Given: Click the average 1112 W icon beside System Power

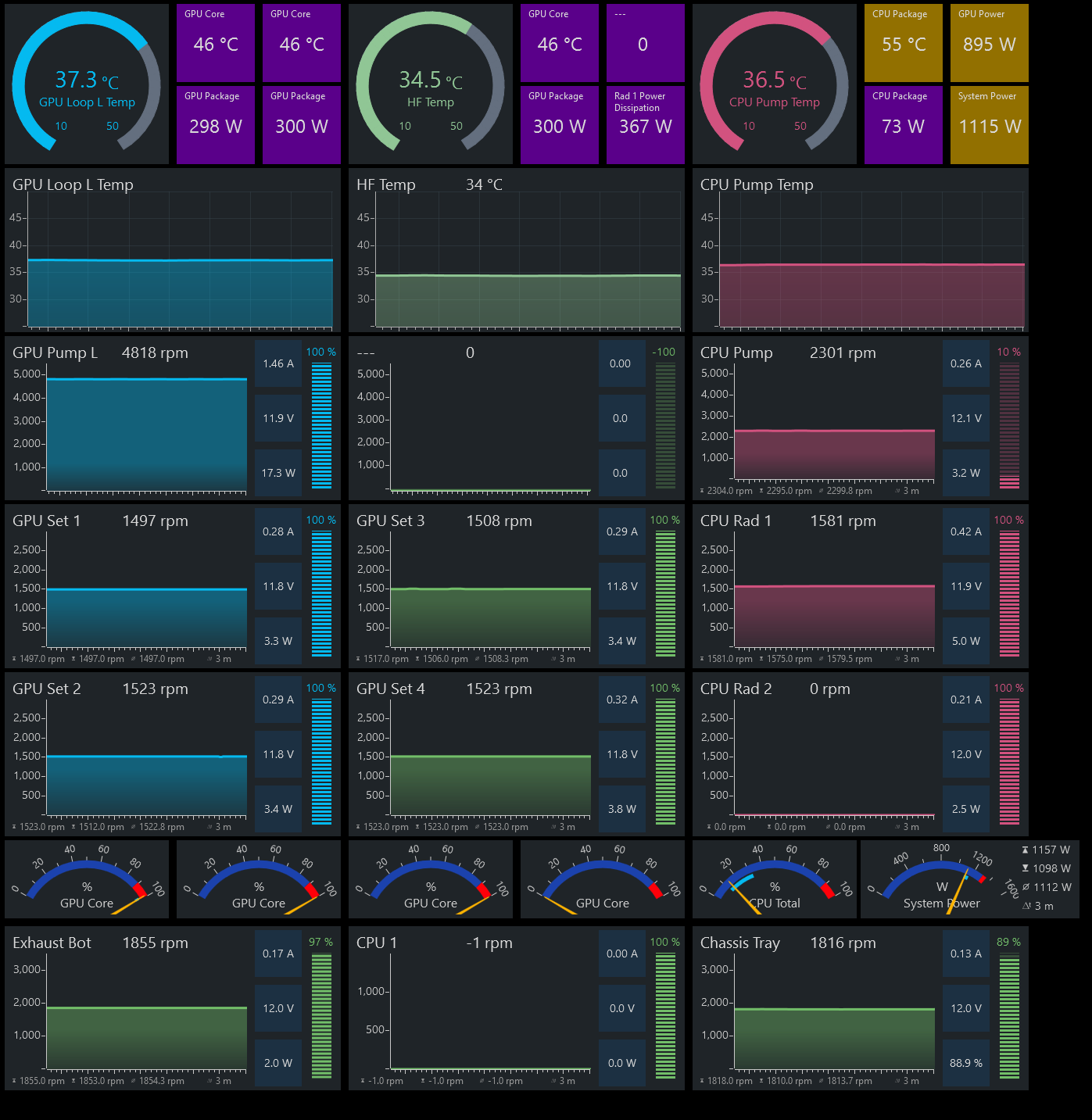Looking at the screenshot, I should click(1025, 887).
